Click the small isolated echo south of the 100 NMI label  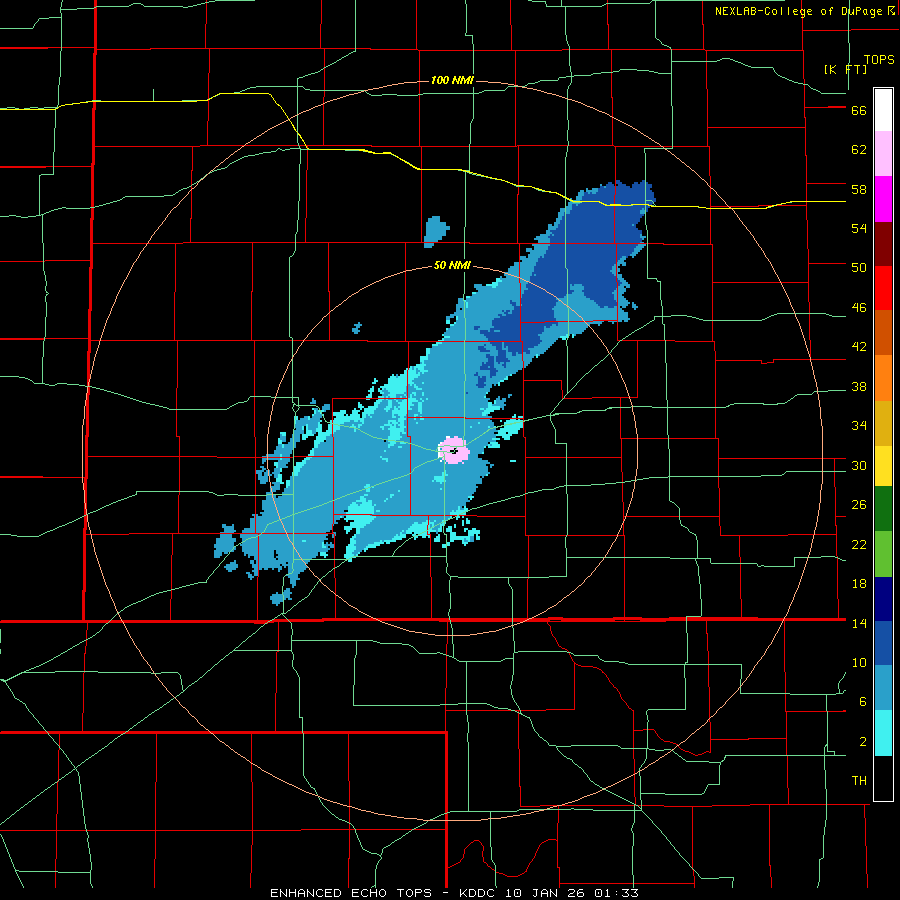pos(436,231)
